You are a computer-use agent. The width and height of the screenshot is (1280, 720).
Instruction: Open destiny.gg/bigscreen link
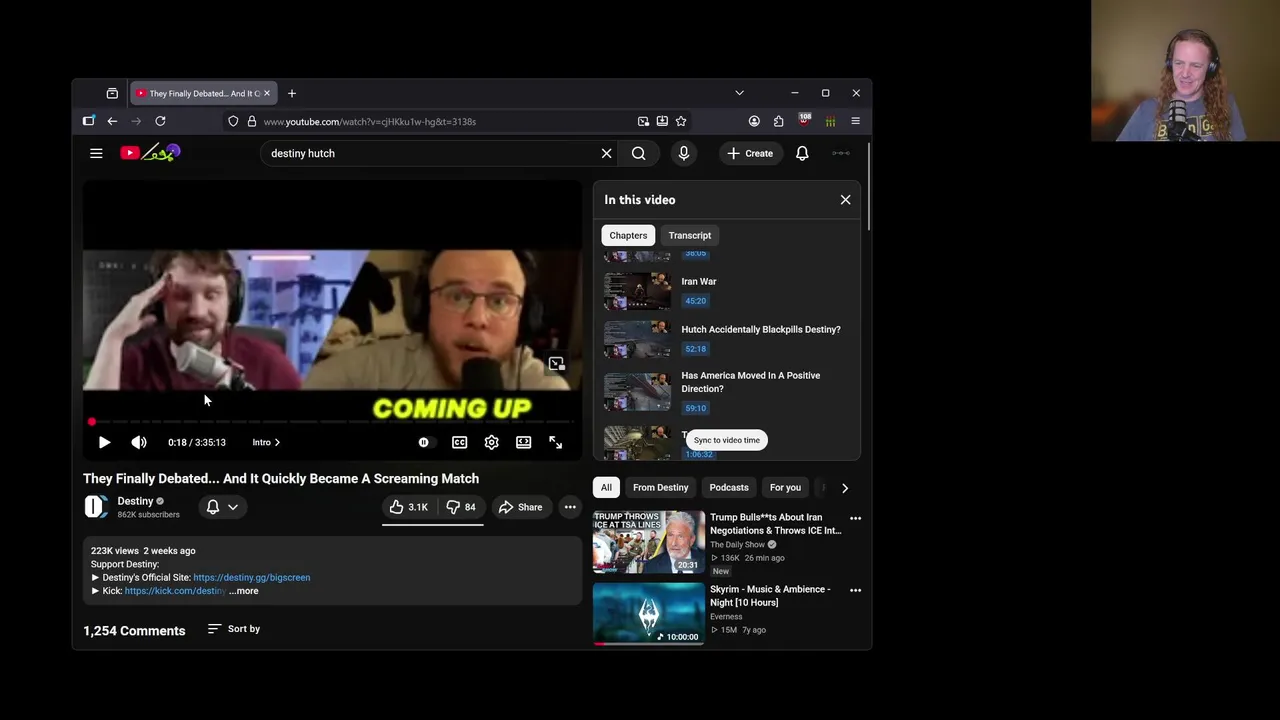tap(251, 577)
